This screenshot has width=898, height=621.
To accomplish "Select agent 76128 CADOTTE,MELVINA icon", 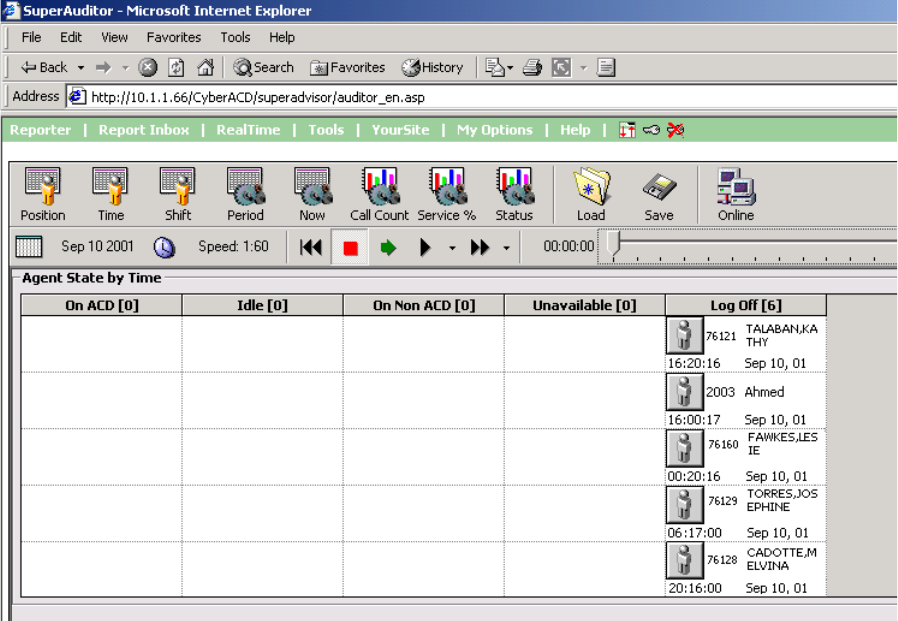I will click(684, 561).
